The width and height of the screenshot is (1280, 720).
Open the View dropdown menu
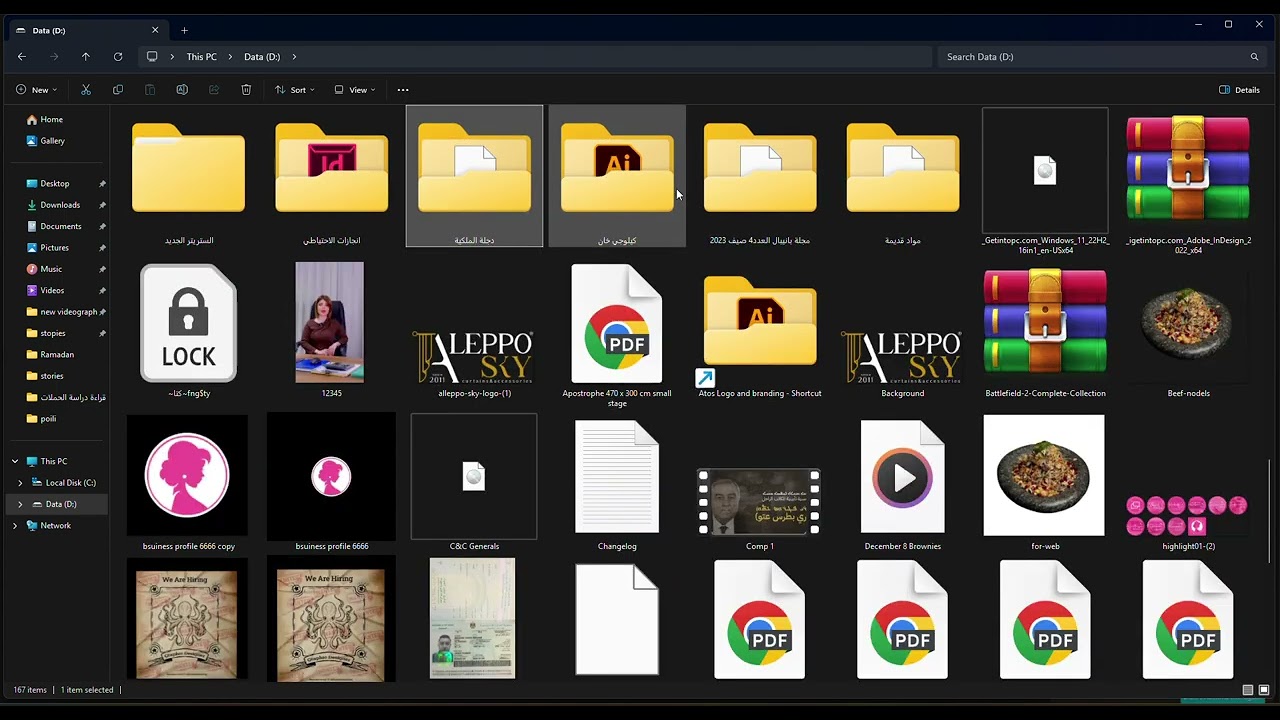click(355, 90)
